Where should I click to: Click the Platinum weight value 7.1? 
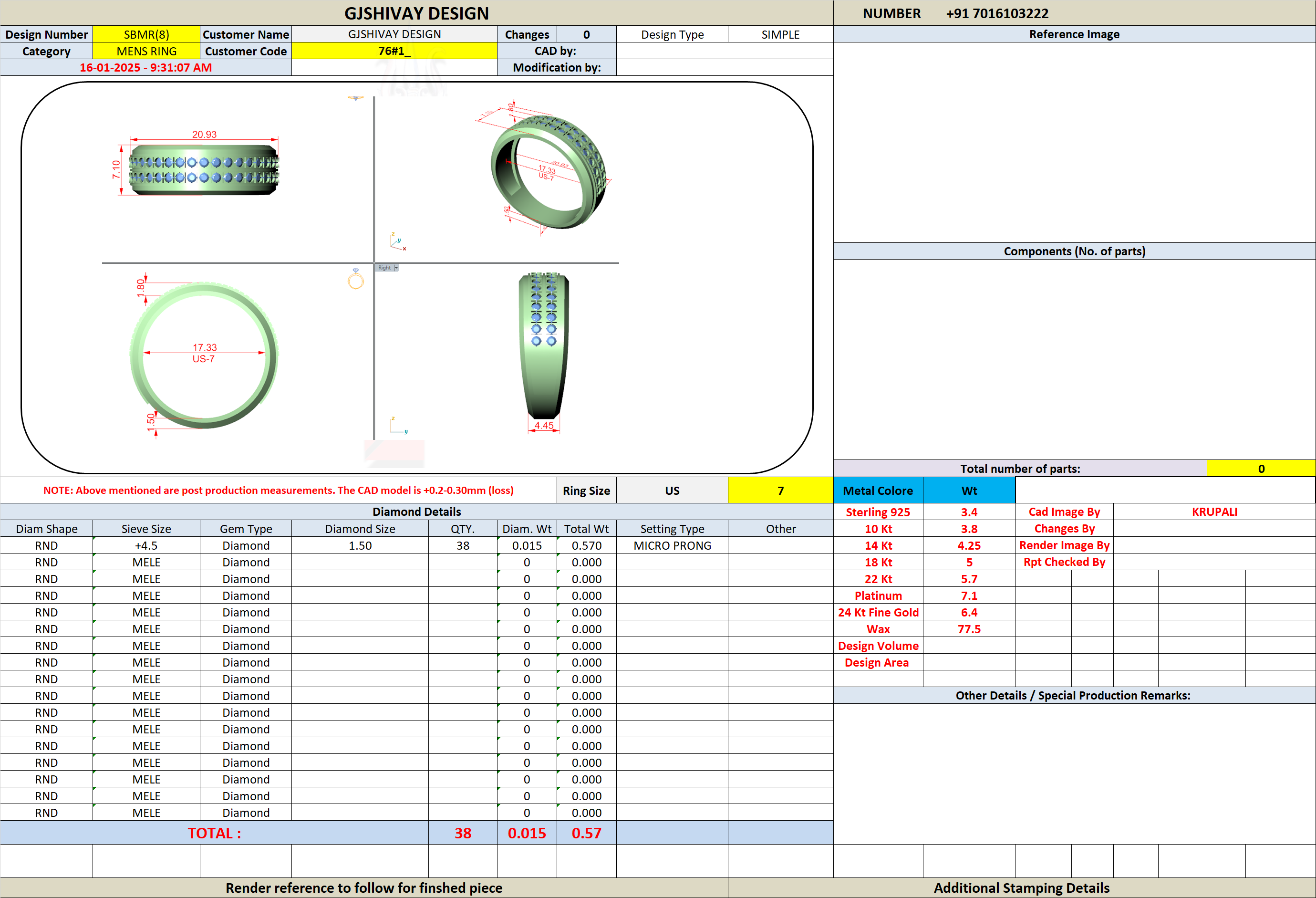click(x=969, y=595)
